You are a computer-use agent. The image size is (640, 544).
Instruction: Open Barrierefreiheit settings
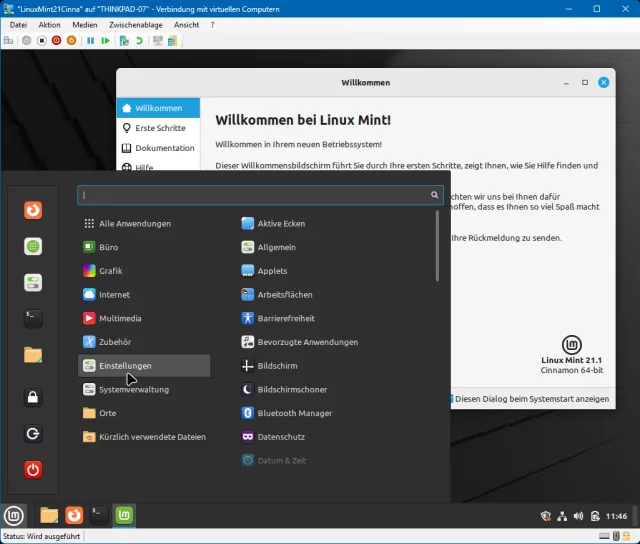click(278, 318)
